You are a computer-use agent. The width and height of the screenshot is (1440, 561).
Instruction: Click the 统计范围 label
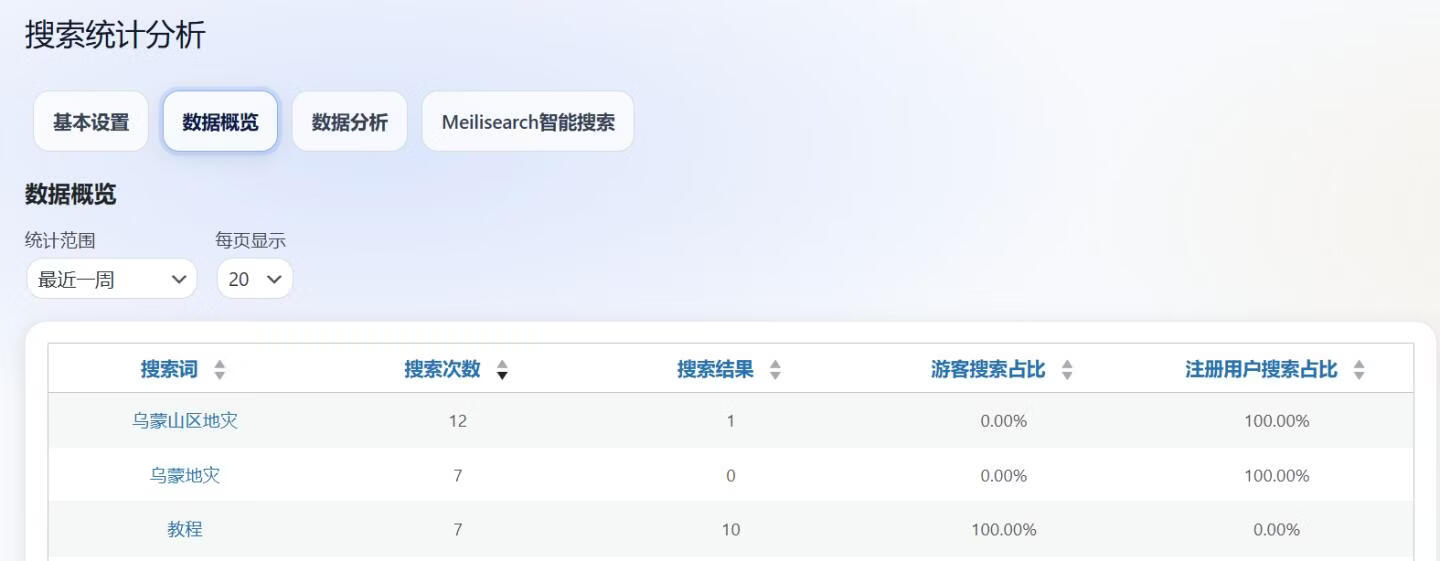point(60,240)
